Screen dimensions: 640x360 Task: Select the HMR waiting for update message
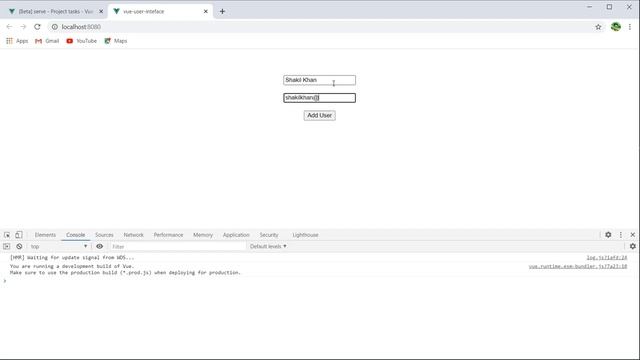[72, 258]
